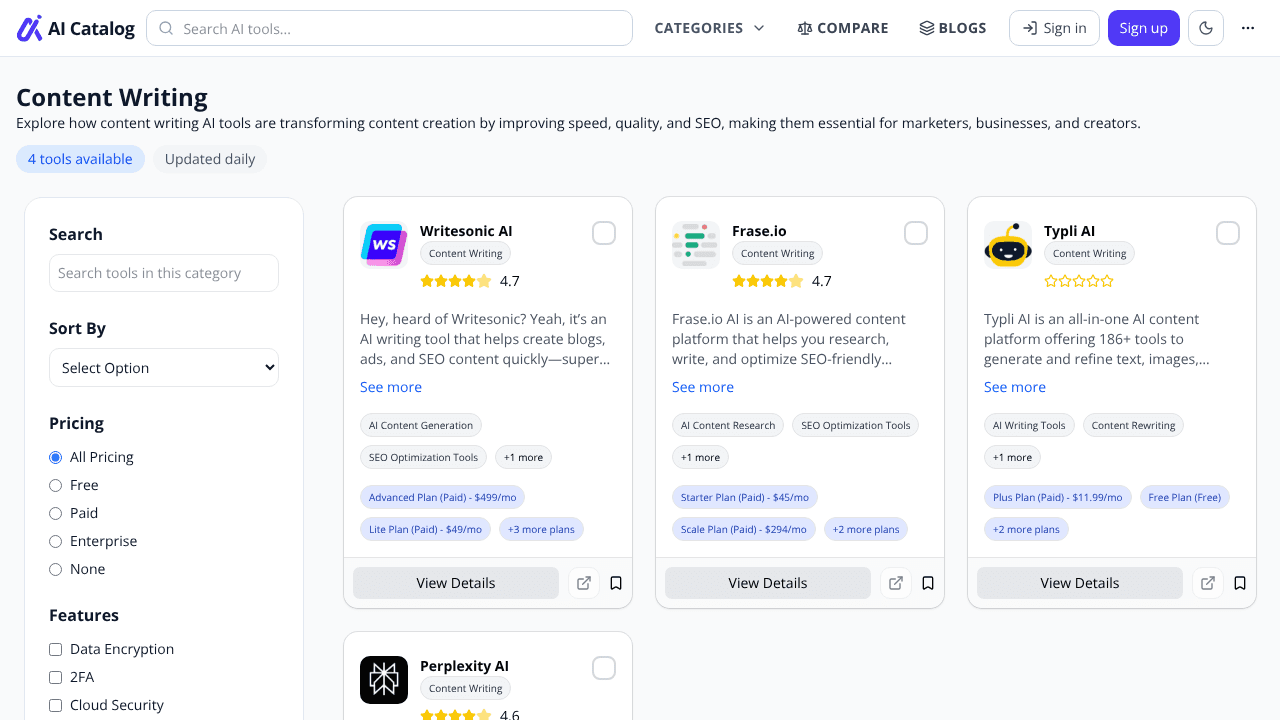The height and width of the screenshot is (720, 1280).
Task: View Details for Frase.io
Action: pyautogui.click(x=768, y=583)
